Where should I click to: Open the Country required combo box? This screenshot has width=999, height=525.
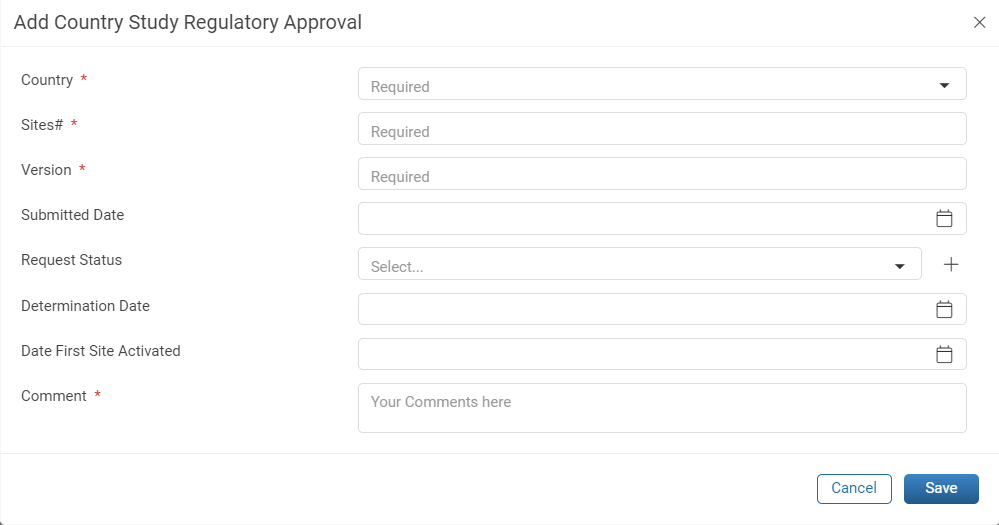(662, 83)
